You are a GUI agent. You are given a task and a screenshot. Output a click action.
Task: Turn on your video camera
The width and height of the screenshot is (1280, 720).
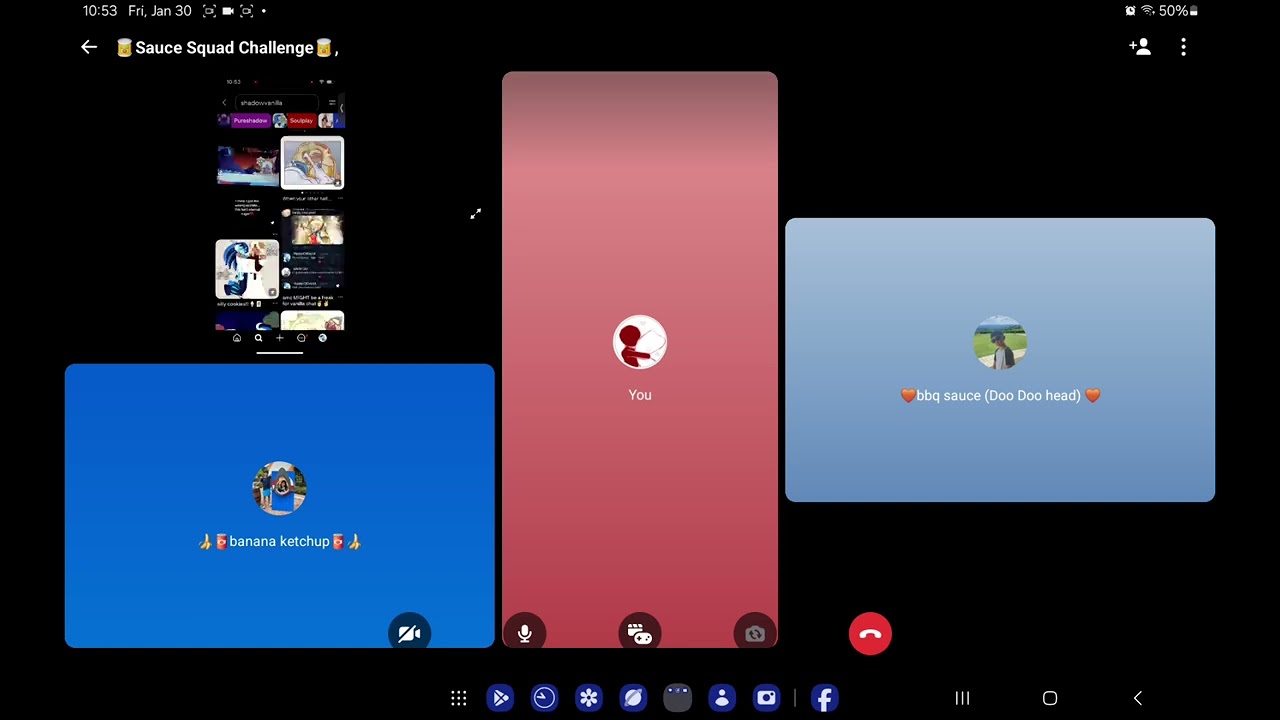click(410, 633)
